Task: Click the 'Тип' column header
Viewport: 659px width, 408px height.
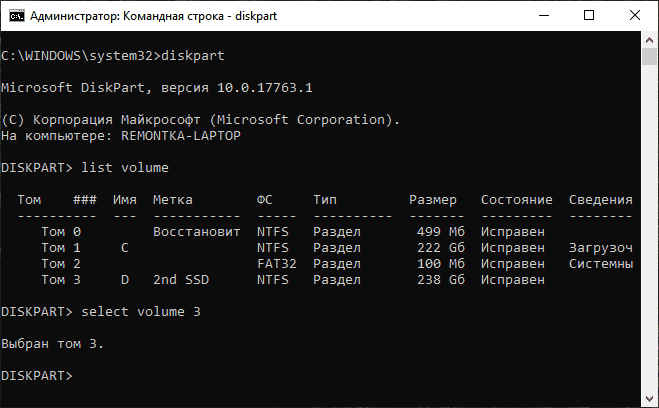Action: tap(325, 200)
